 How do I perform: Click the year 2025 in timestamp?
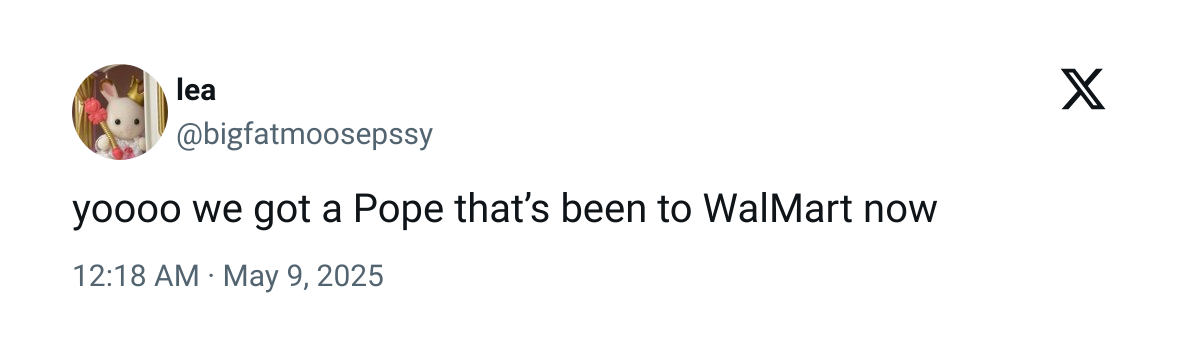(350, 276)
